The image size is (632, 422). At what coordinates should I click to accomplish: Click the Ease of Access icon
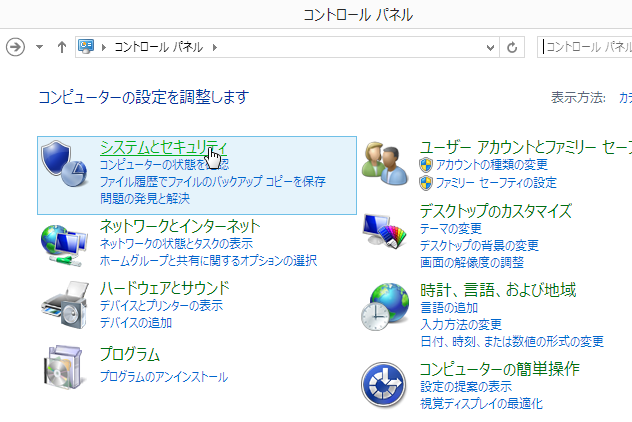383,385
